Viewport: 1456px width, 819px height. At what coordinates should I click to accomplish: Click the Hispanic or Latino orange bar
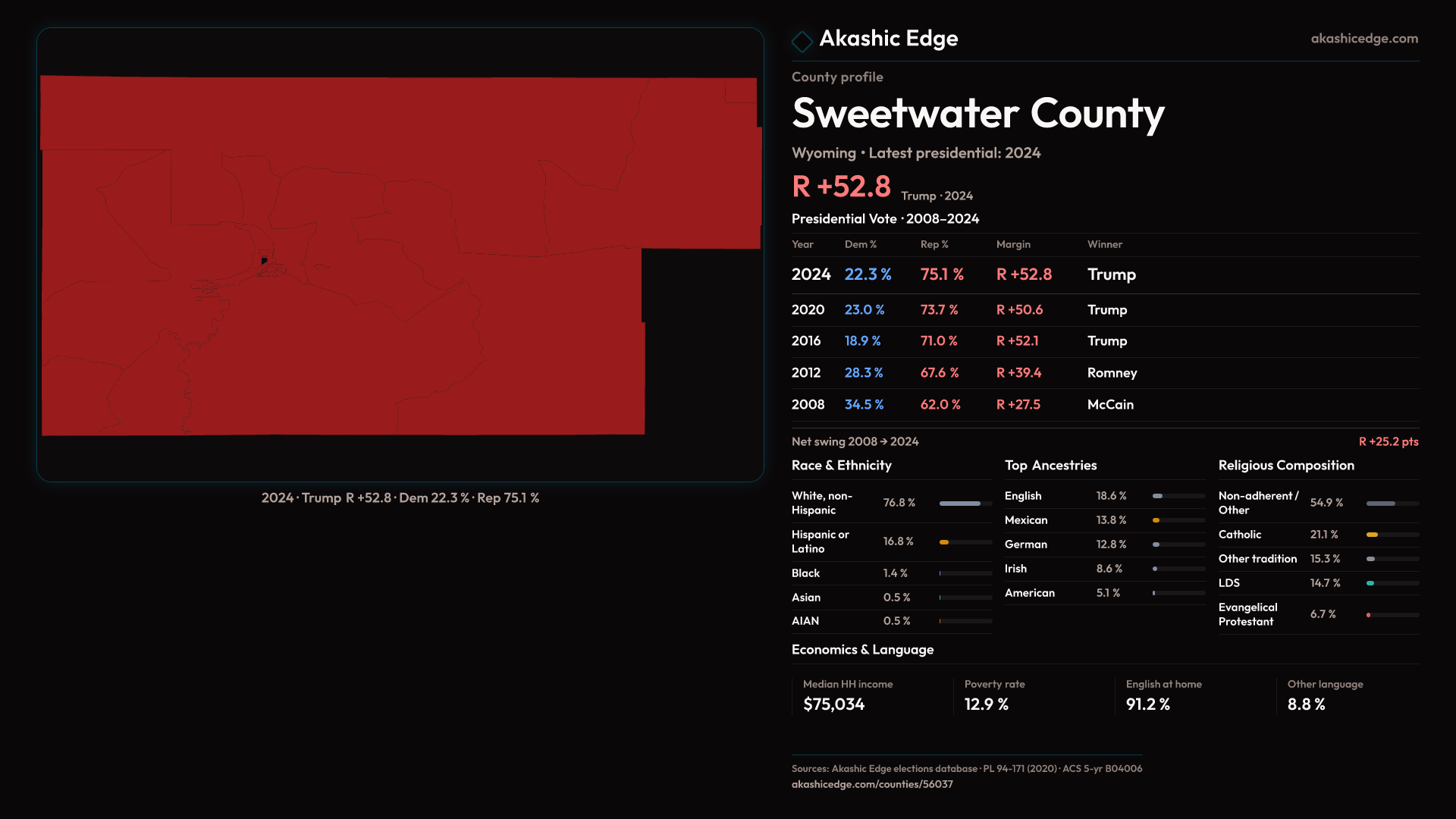pos(945,542)
